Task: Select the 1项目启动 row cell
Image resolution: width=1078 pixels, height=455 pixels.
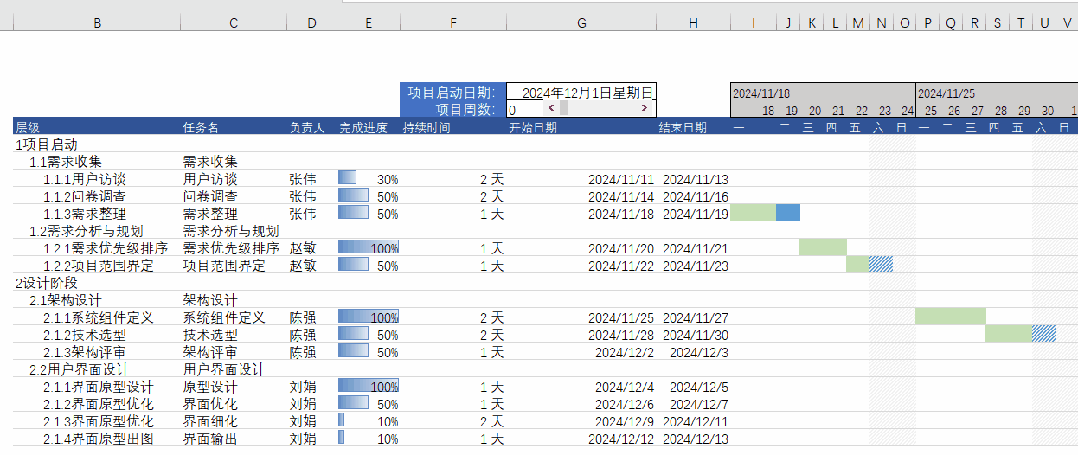Action: 97,144
